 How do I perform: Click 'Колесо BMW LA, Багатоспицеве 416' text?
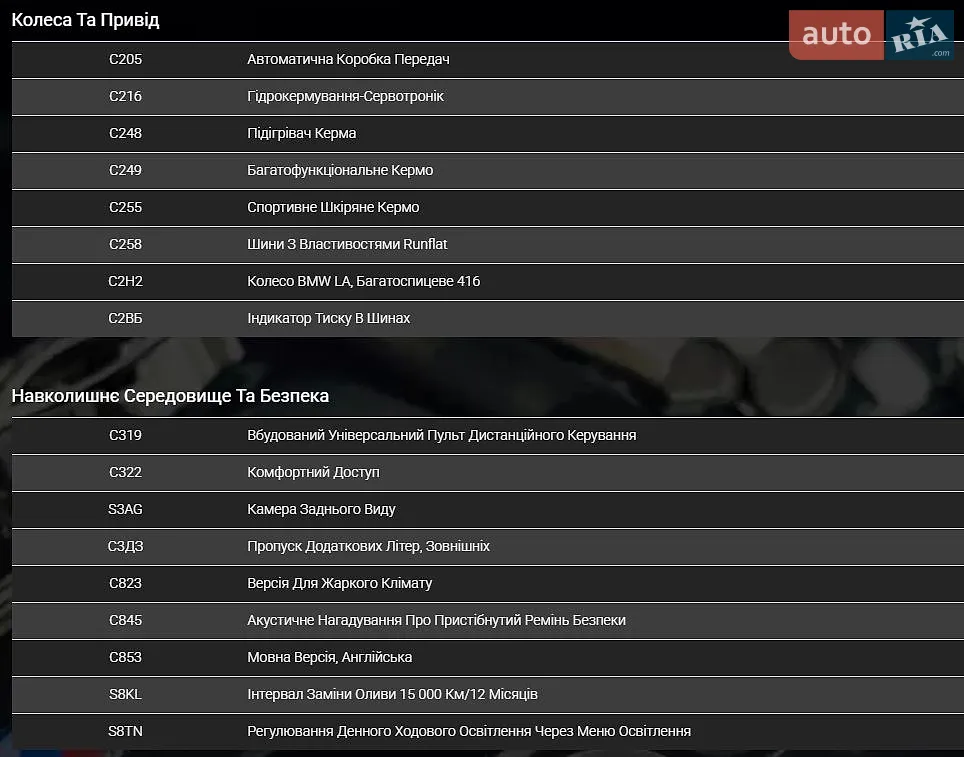pyautogui.click(x=363, y=281)
